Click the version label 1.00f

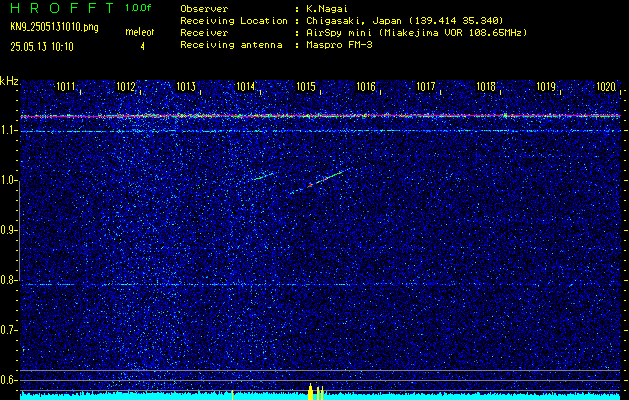(138, 8)
